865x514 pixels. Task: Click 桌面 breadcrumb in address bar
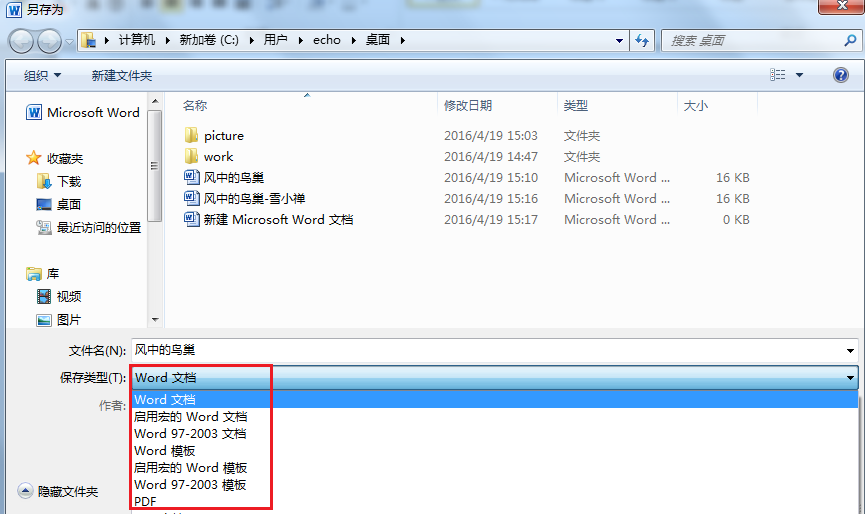pyautogui.click(x=378, y=40)
